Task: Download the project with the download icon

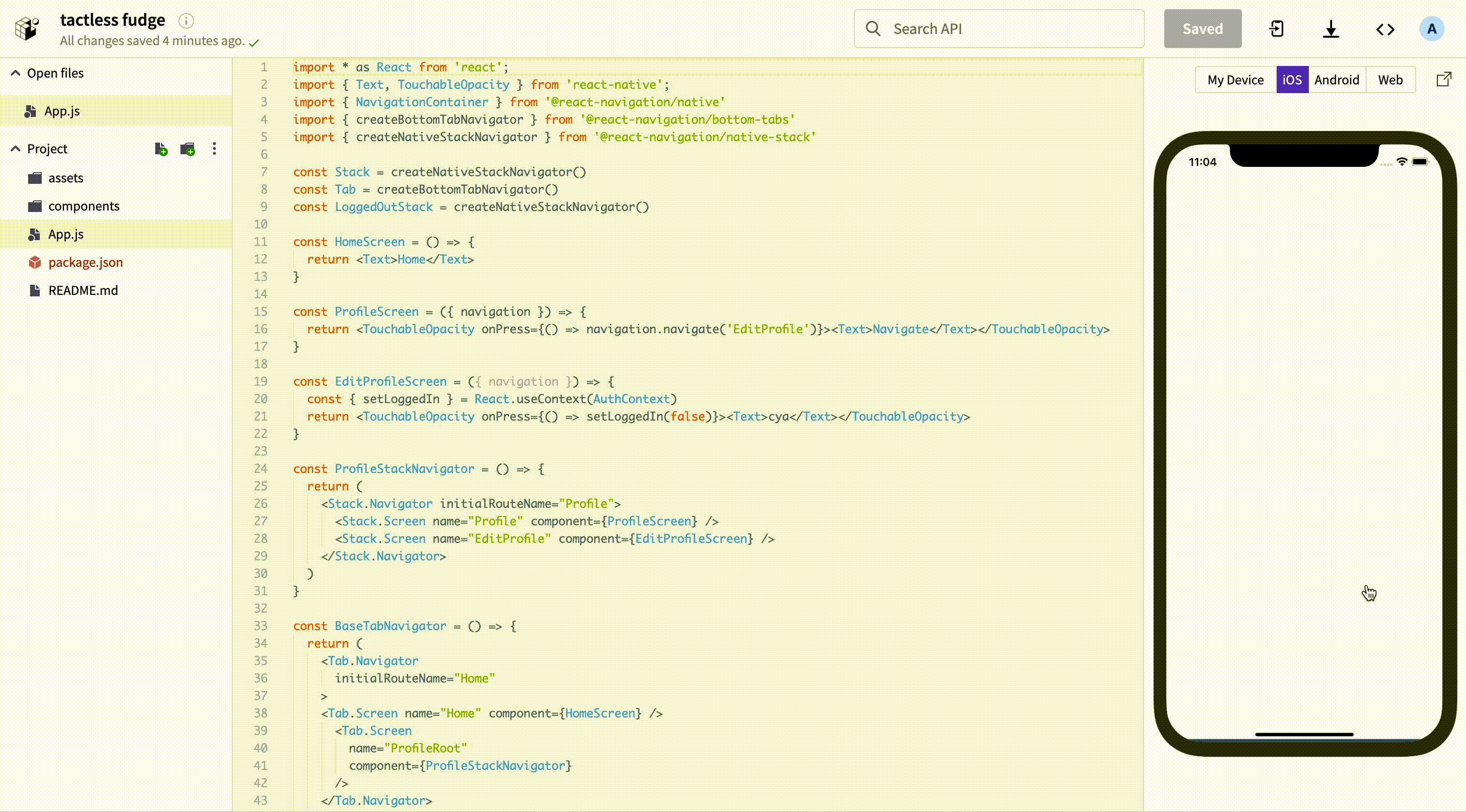Action: tap(1331, 29)
